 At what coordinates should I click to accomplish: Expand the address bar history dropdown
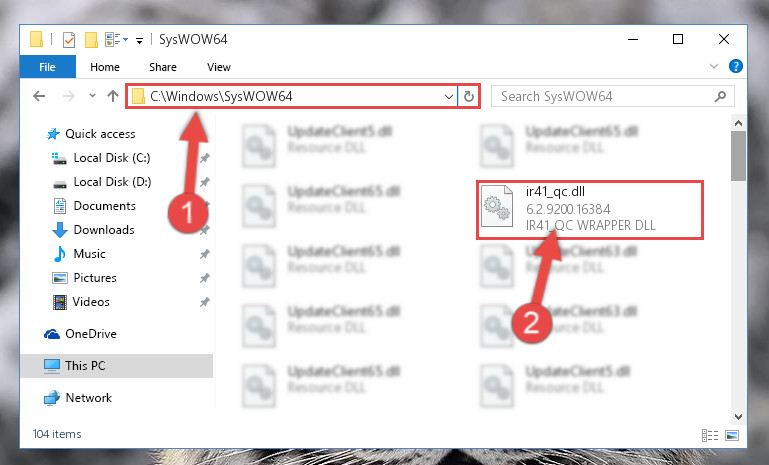pyautogui.click(x=448, y=96)
